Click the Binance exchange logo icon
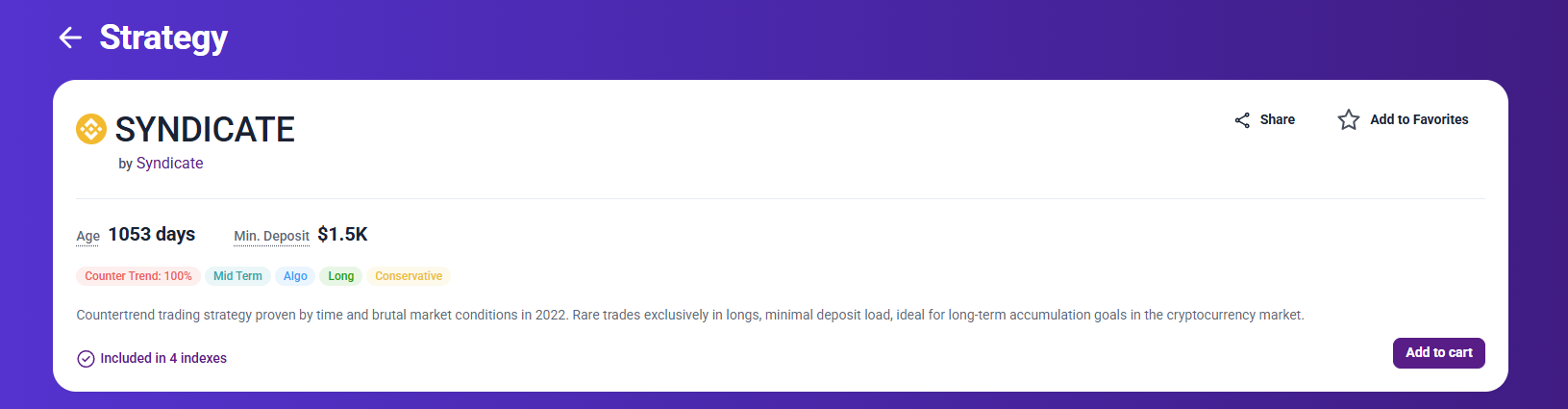This screenshot has height=409, width=1568. (91, 129)
